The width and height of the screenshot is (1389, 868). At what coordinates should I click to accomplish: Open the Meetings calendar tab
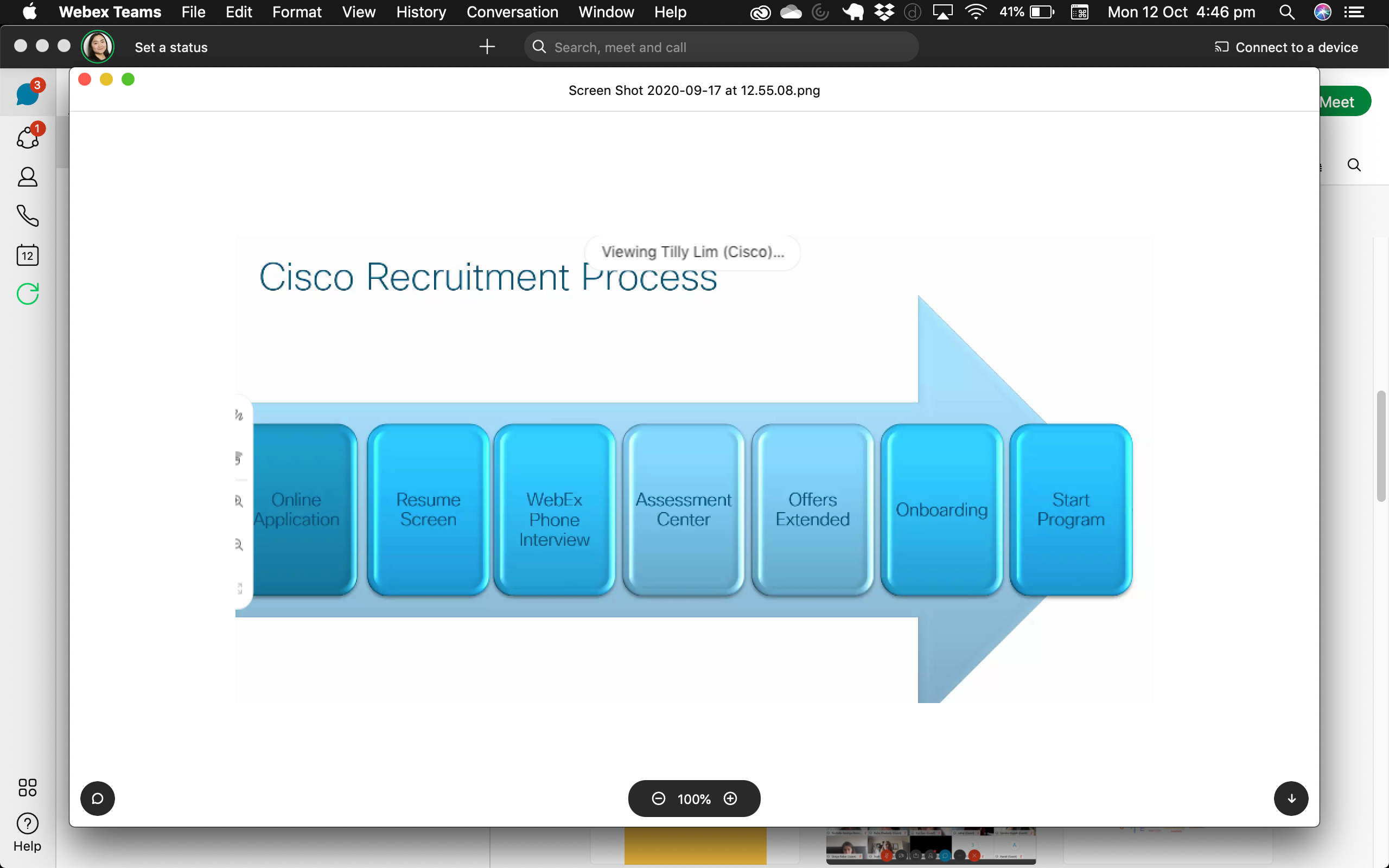(x=27, y=255)
